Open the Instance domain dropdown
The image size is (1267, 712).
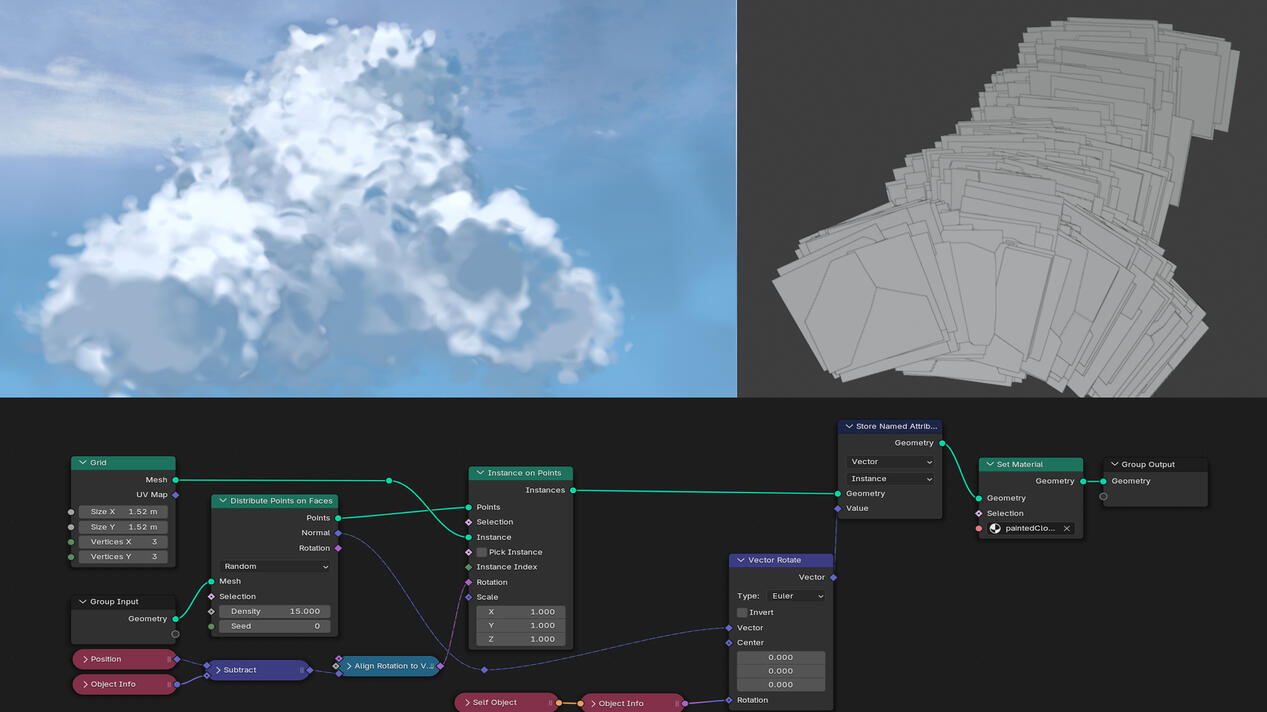(890, 479)
